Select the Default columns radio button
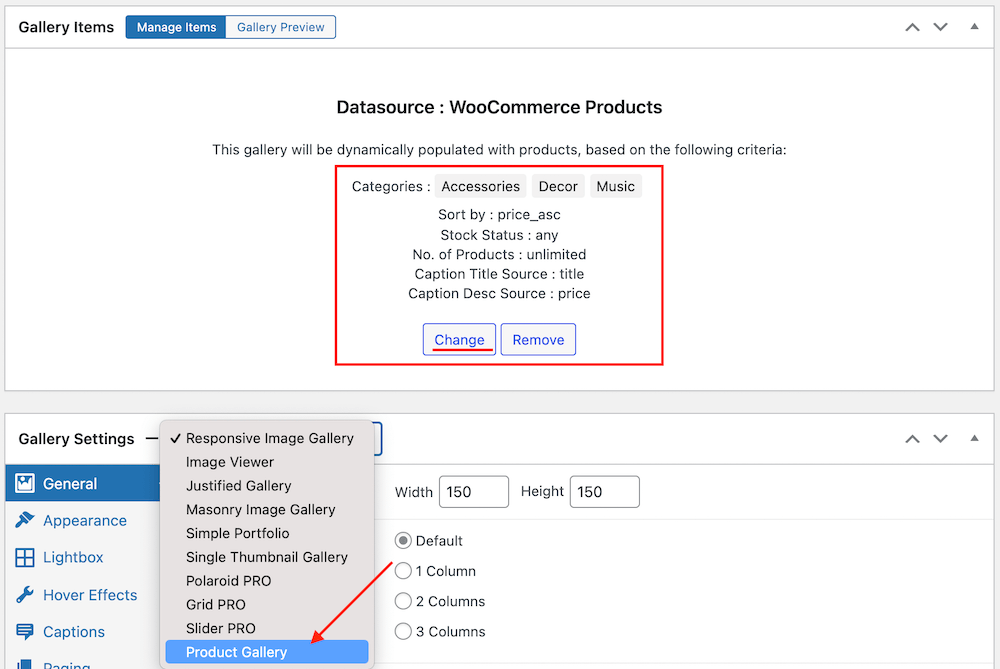 pos(403,541)
